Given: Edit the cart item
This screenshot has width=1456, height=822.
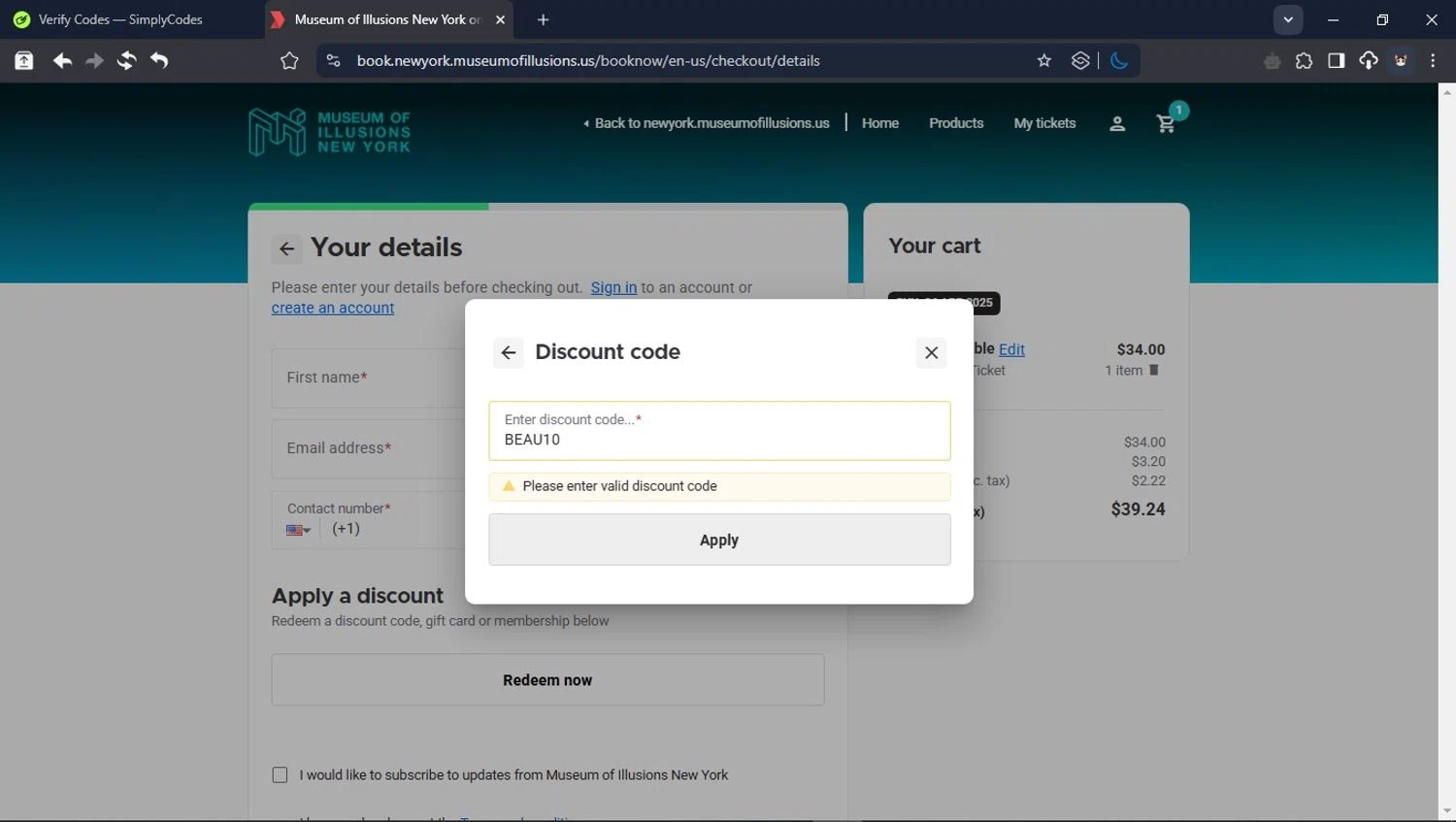Looking at the screenshot, I should click(1011, 349).
